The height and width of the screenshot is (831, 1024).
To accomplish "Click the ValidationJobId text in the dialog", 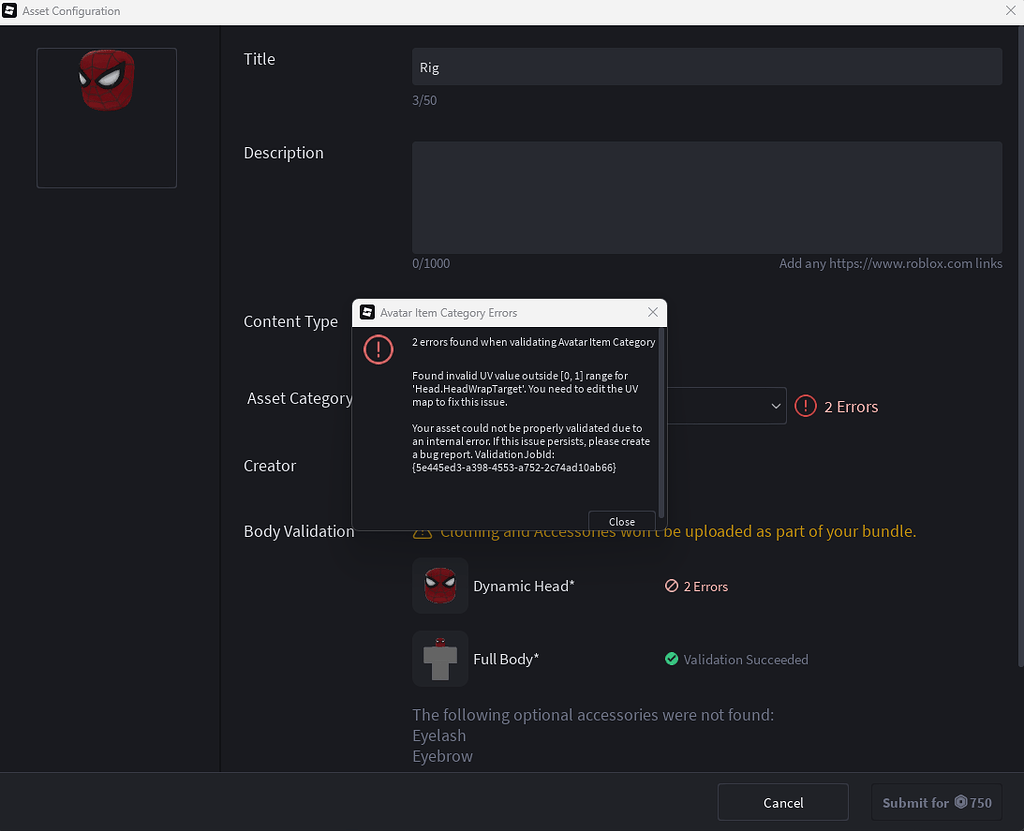I will pyautogui.click(x=514, y=461).
